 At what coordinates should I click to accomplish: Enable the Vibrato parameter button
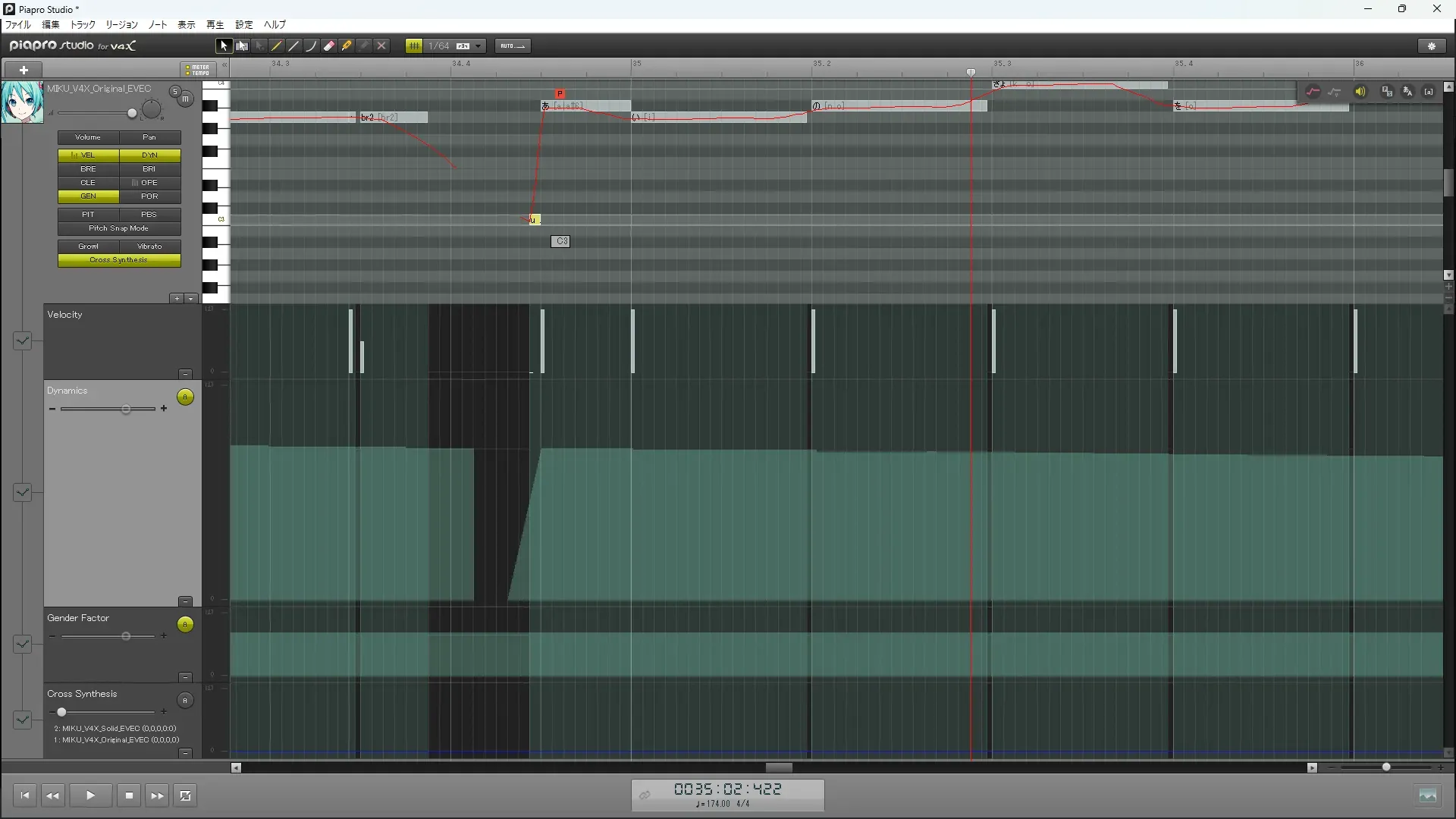[x=149, y=246]
